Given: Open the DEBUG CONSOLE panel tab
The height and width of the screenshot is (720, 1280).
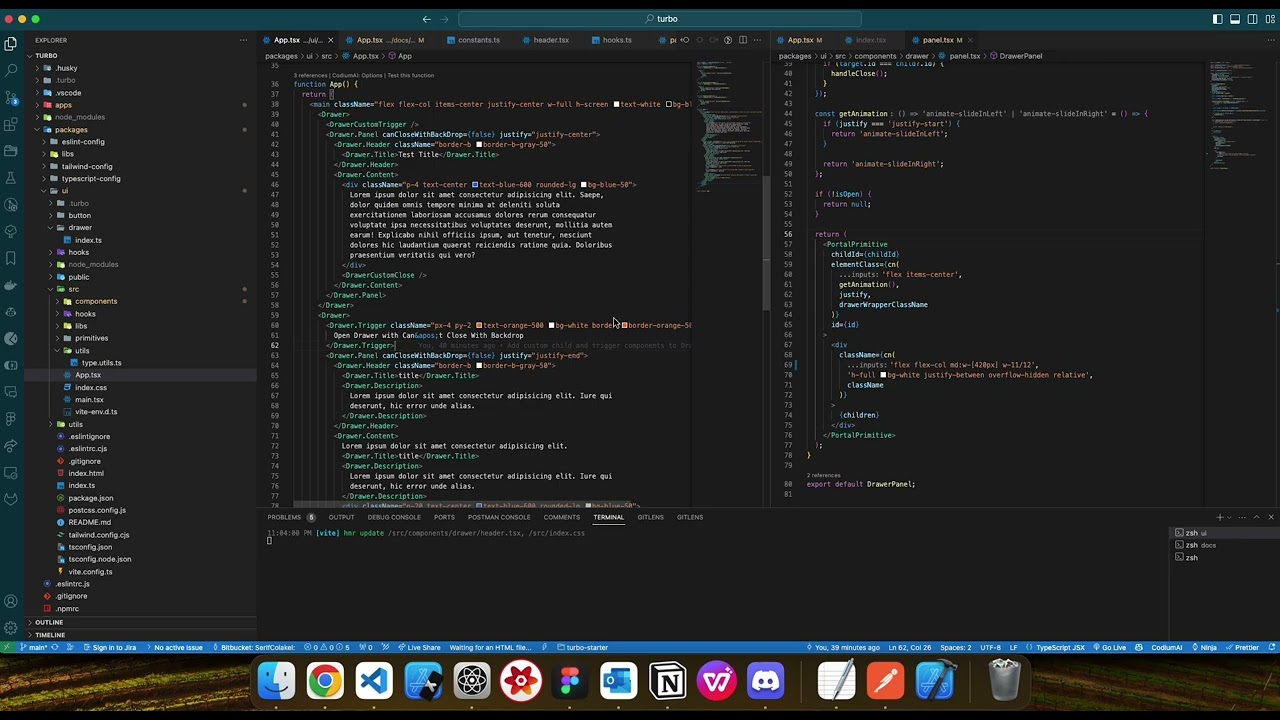Looking at the screenshot, I should 394,517.
